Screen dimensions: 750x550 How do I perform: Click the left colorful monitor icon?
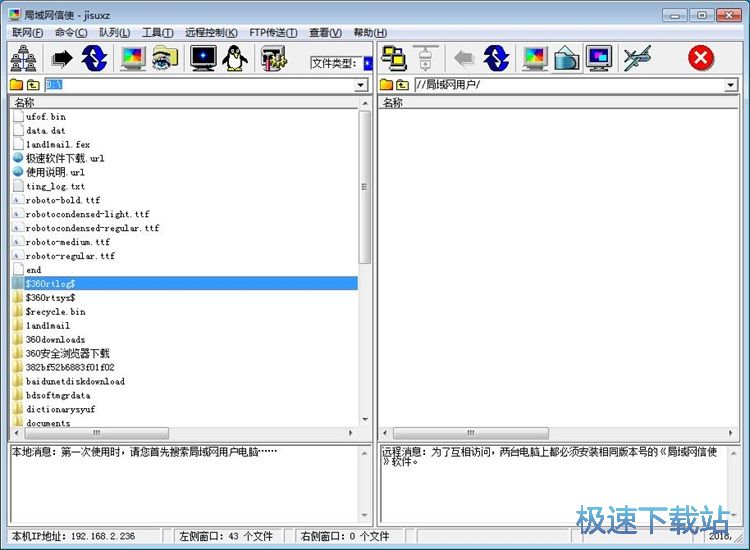point(132,58)
